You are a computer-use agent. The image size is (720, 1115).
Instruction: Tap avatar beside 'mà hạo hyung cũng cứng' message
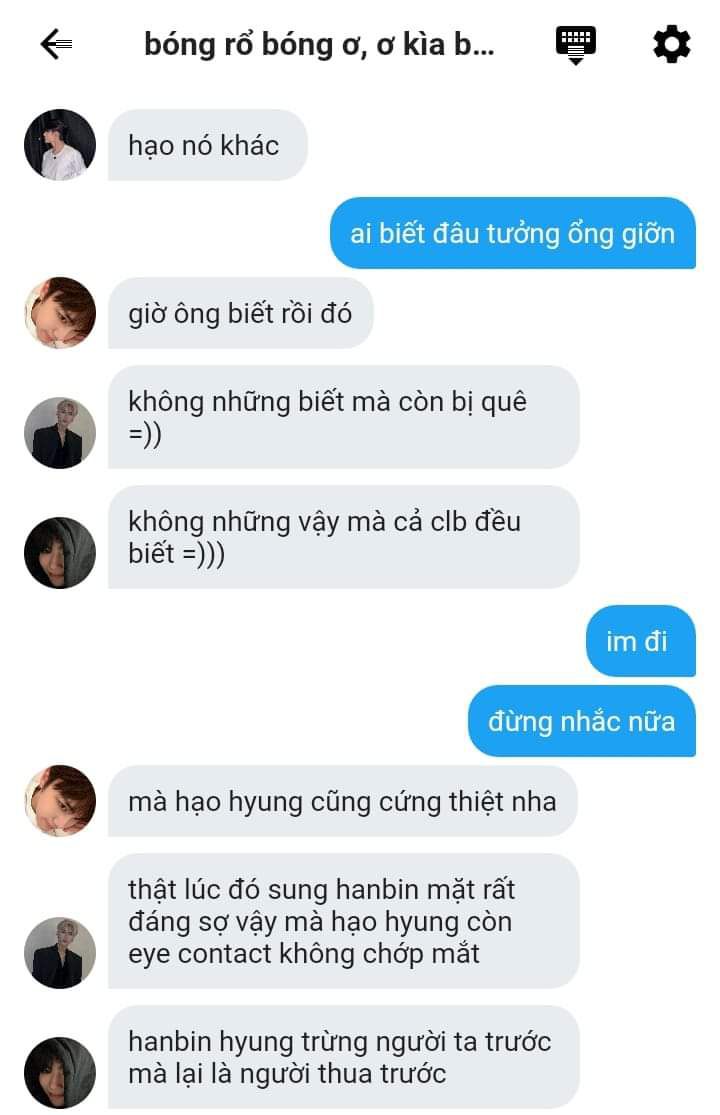[60, 801]
